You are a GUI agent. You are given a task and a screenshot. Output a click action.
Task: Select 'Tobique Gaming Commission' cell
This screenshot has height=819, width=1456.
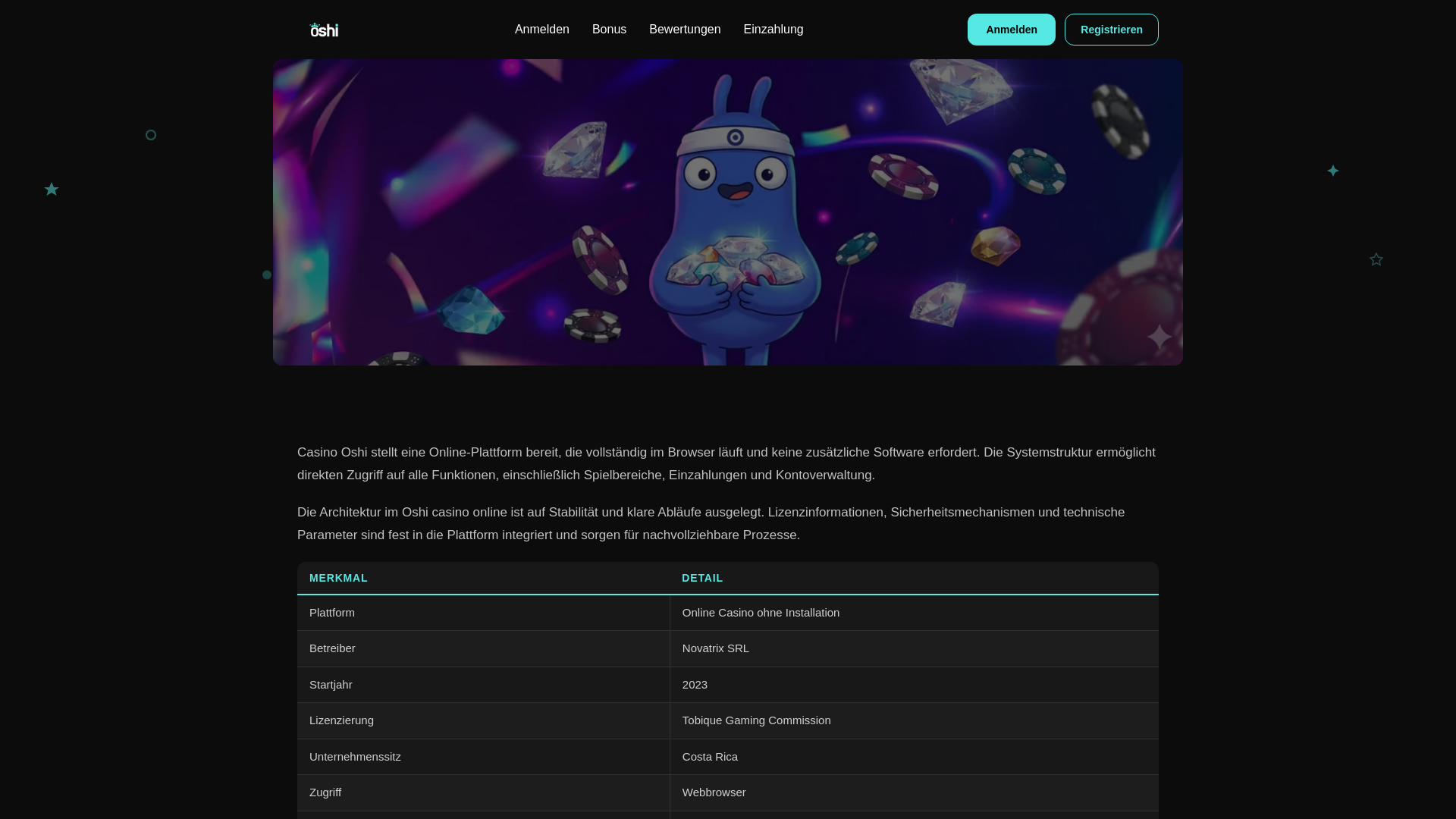click(914, 720)
